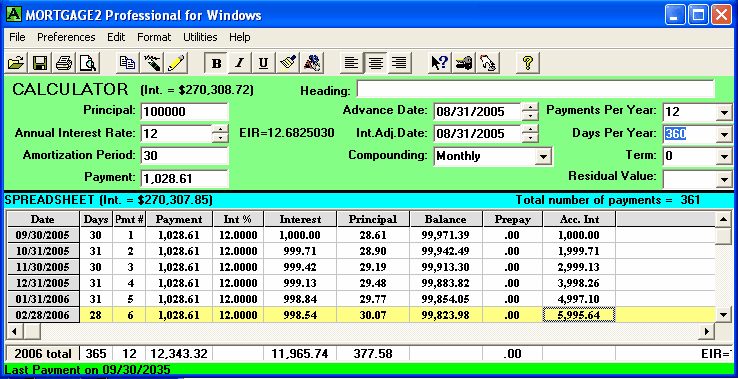Viewport: 738px width, 379px height.
Task: Click the Print icon
Action: (x=64, y=63)
